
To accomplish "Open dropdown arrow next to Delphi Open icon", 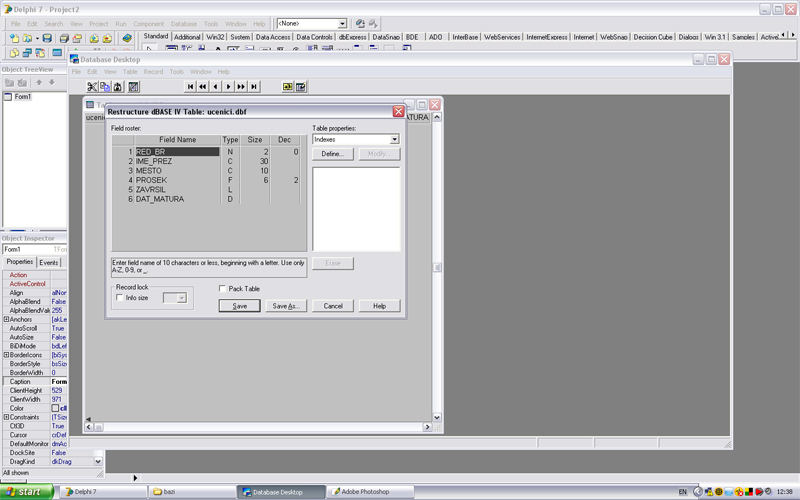I will (37, 38).
